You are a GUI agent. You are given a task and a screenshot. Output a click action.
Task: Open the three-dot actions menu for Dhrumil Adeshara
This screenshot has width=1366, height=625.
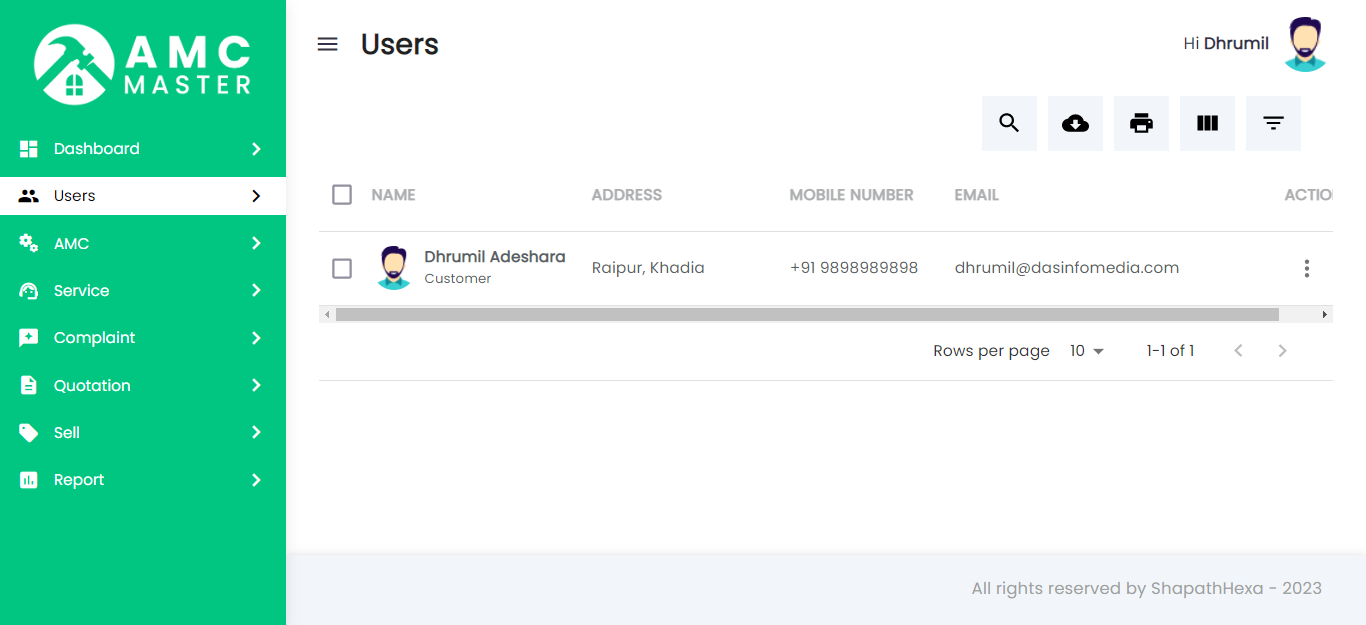pos(1306,268)
